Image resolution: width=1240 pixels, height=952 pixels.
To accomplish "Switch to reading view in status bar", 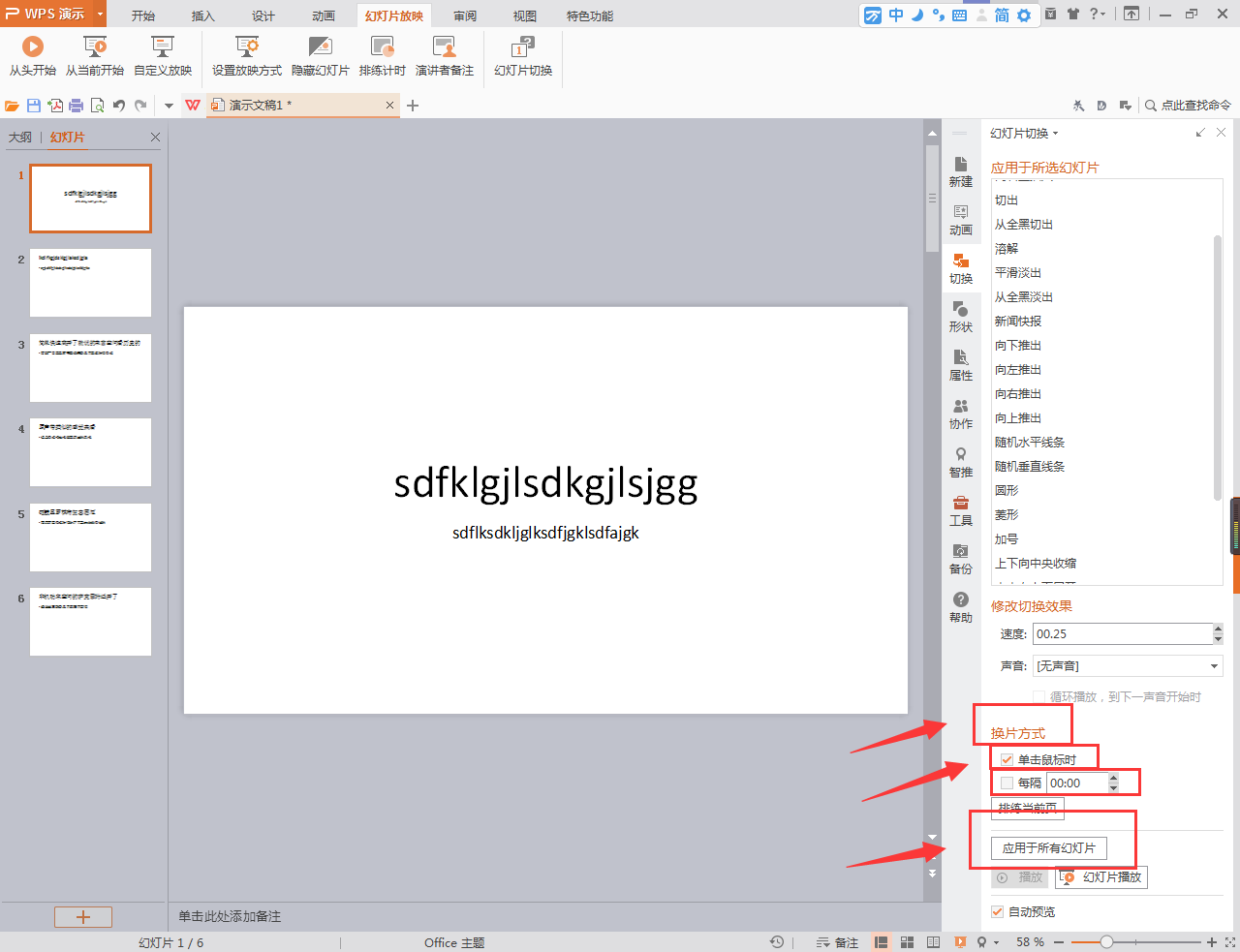I will click(x=933, y=942).
